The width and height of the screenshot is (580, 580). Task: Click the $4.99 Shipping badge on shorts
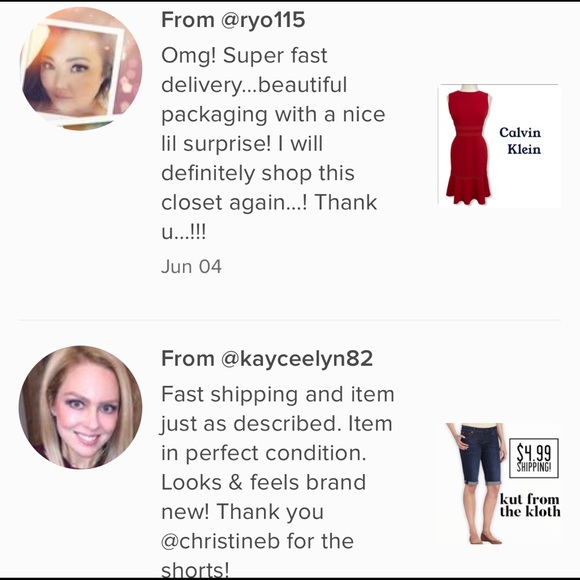tap(534, 458)
